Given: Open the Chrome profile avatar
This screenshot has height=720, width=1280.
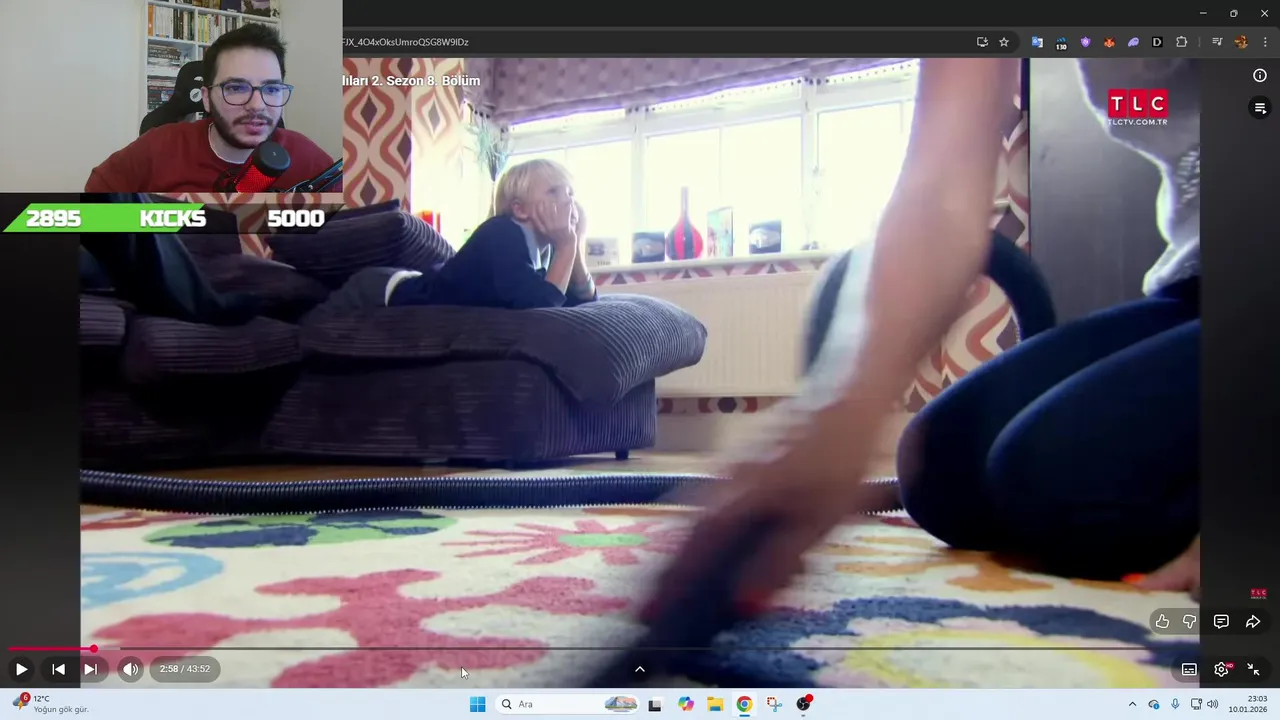Looking at the screenshot, I should point(1241,42).
